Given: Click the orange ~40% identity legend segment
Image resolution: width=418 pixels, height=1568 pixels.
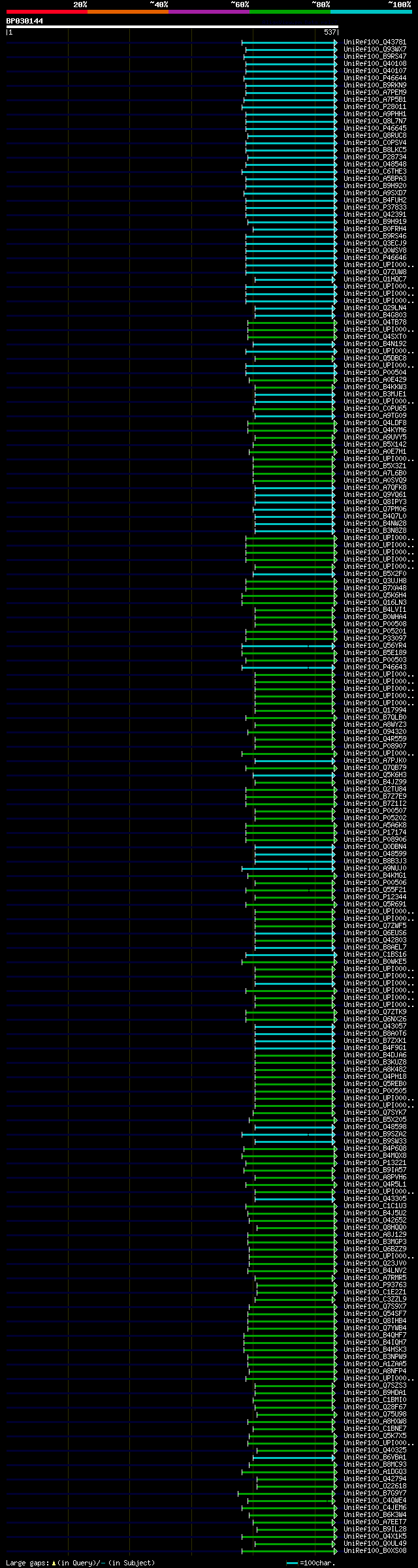Looking at the screenshot, I should click(128, 12).
